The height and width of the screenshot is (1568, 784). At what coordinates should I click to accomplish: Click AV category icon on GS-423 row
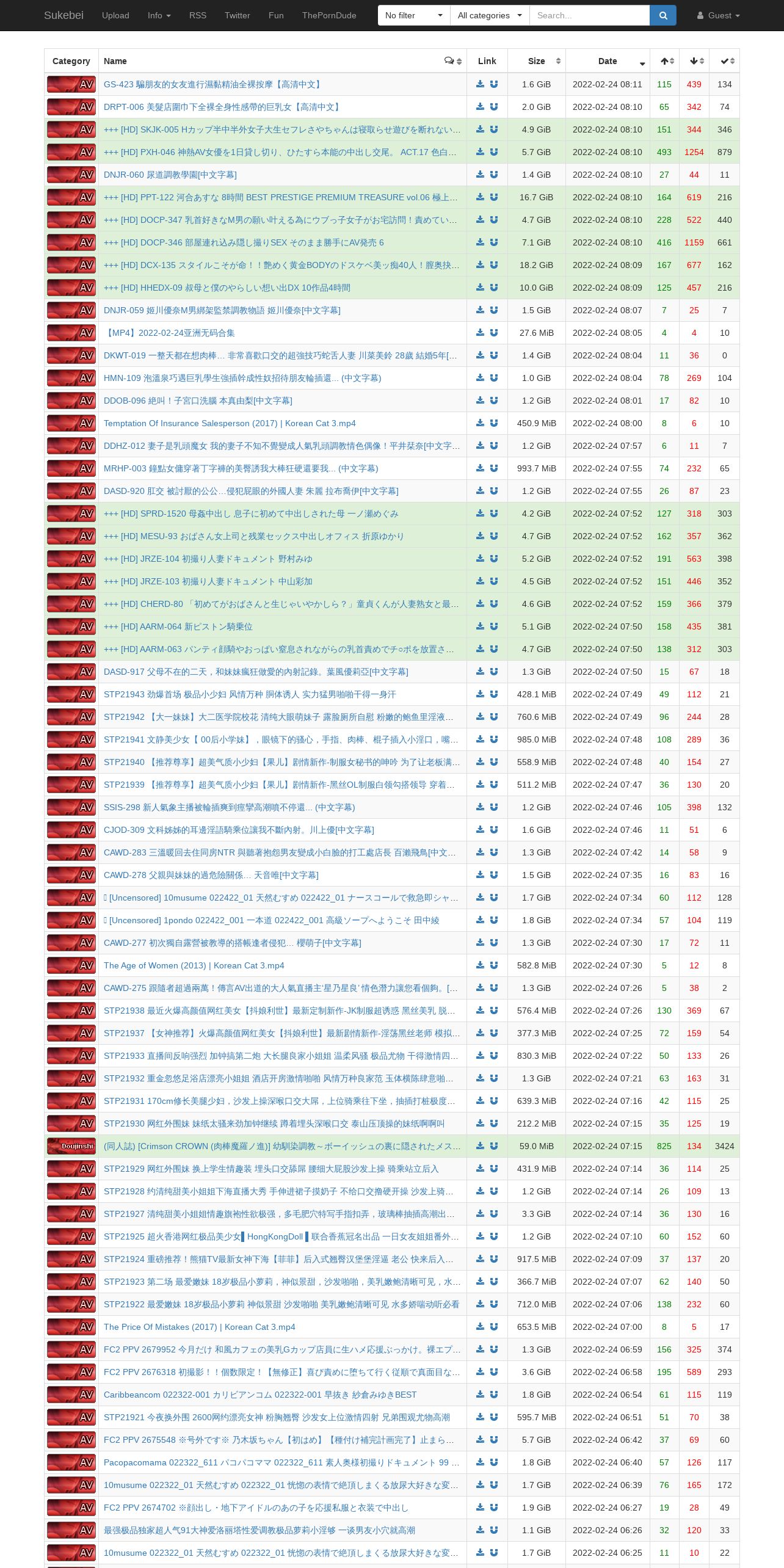pyautogui.click(x=71, y=84)
